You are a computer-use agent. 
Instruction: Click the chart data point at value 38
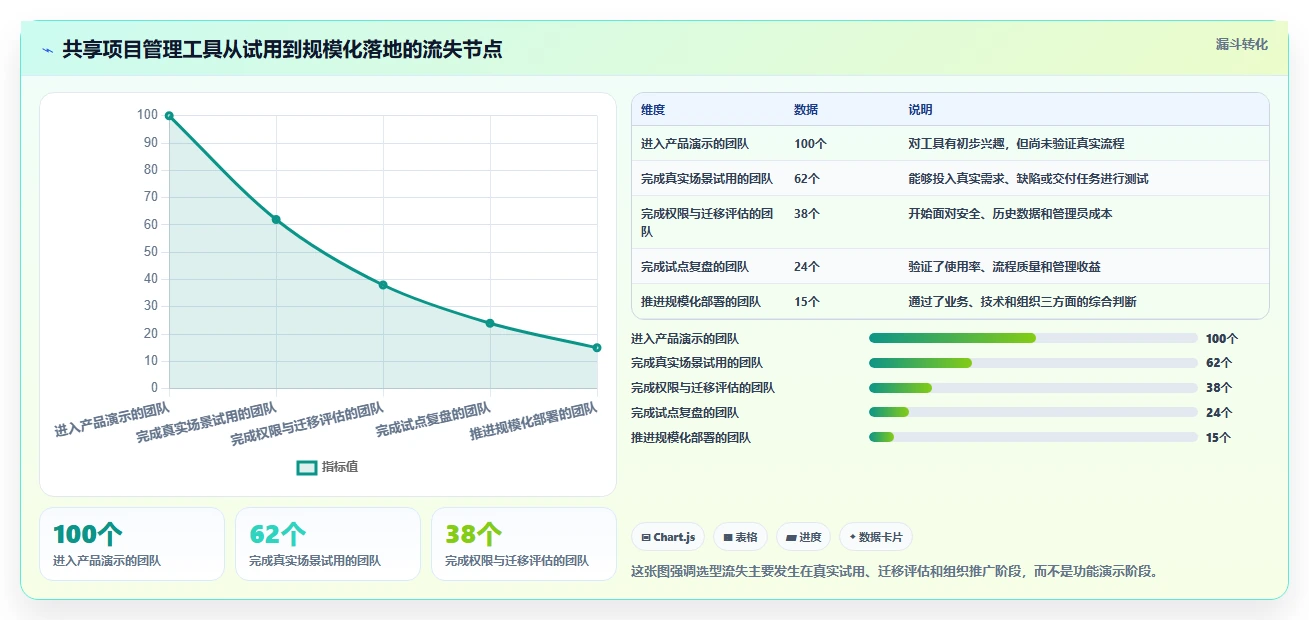(383, 285)
